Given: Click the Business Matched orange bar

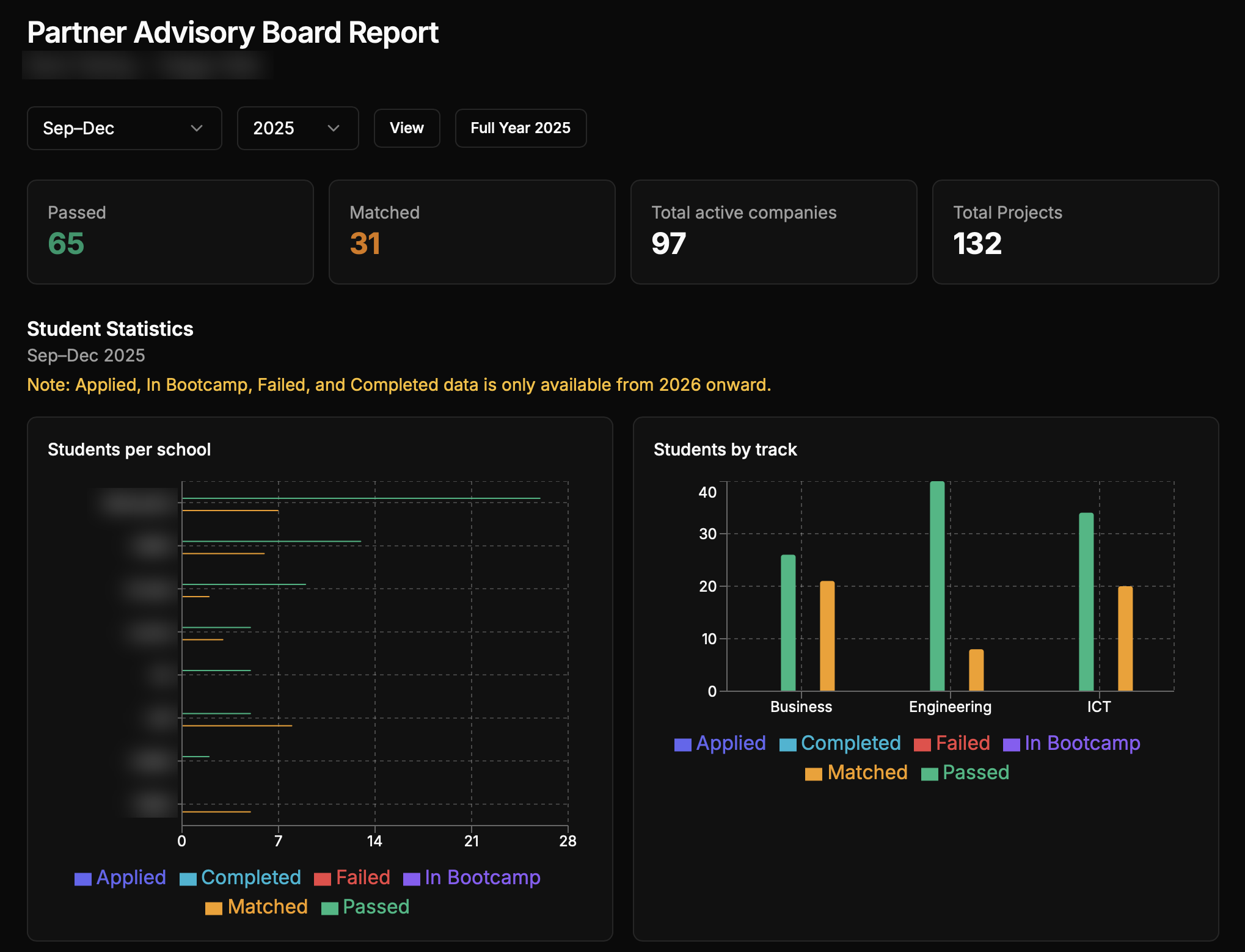Looking at the screenshot, I should pos(827,636).
